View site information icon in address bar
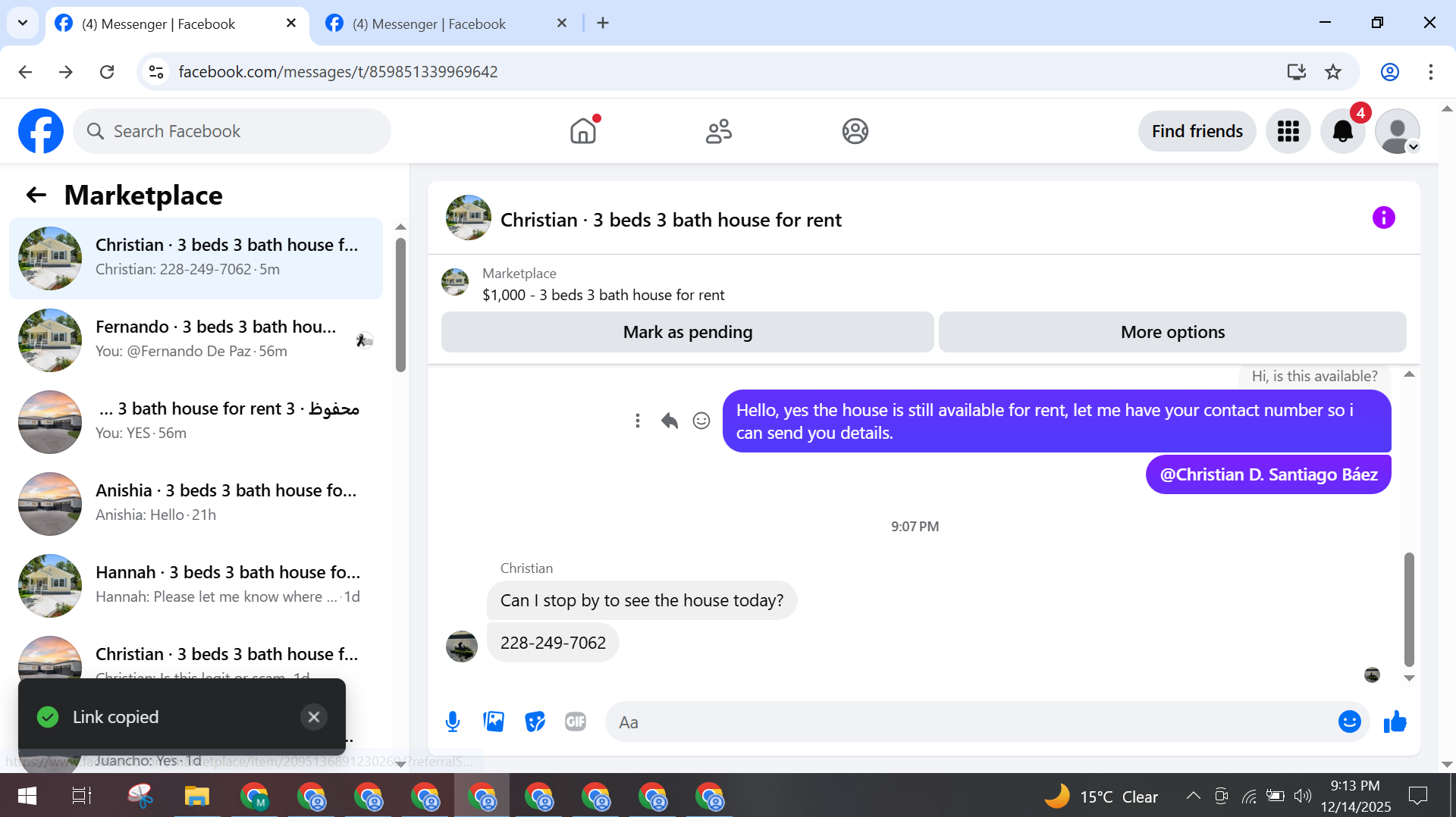Image resolution: width=1456 pixels, height=817 pixels. click(x=156, y=71)
